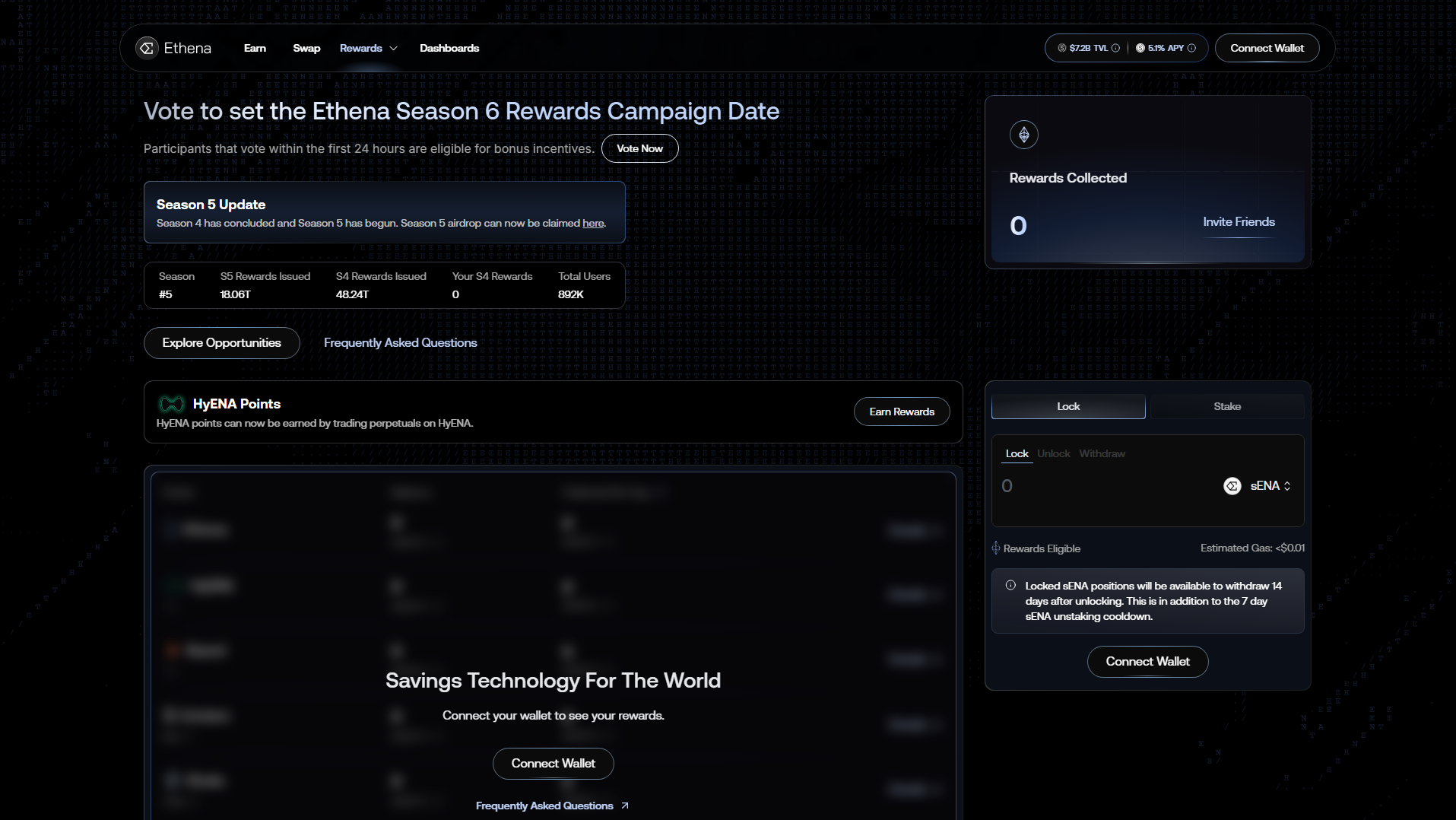Click the Your S4 Rewards value

455,294
